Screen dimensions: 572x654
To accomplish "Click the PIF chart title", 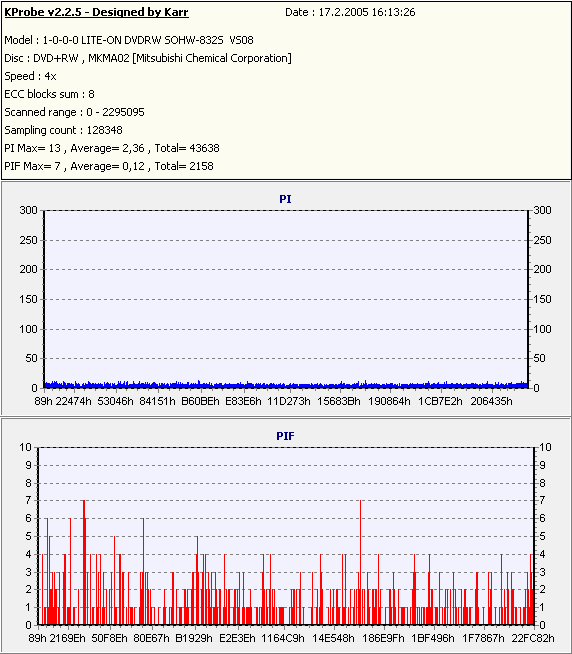I will coord(285,436).
